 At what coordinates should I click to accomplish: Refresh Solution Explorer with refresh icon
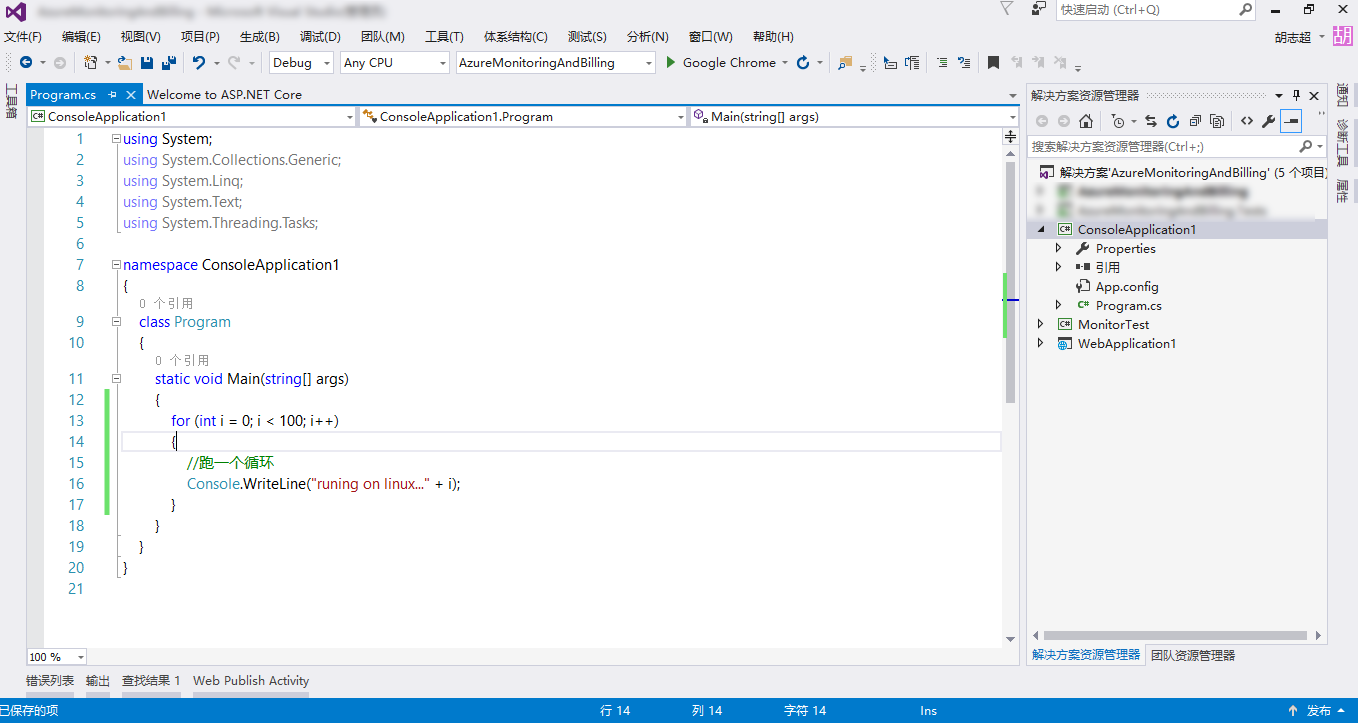[x=1173, y=121]
